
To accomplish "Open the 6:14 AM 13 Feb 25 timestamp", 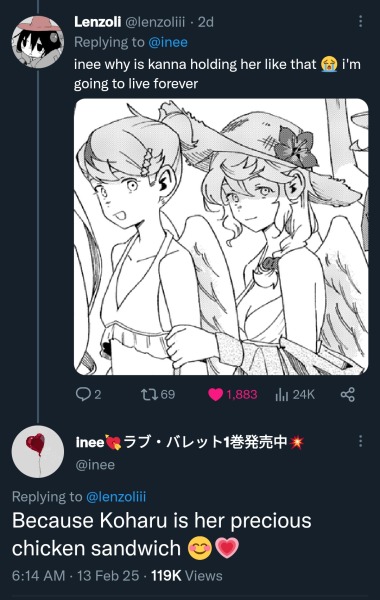I will 75,576.
